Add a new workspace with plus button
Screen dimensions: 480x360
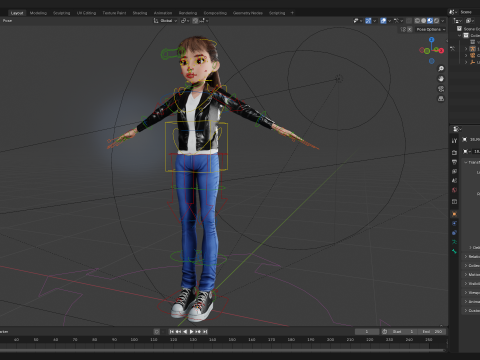click(292, 13)
